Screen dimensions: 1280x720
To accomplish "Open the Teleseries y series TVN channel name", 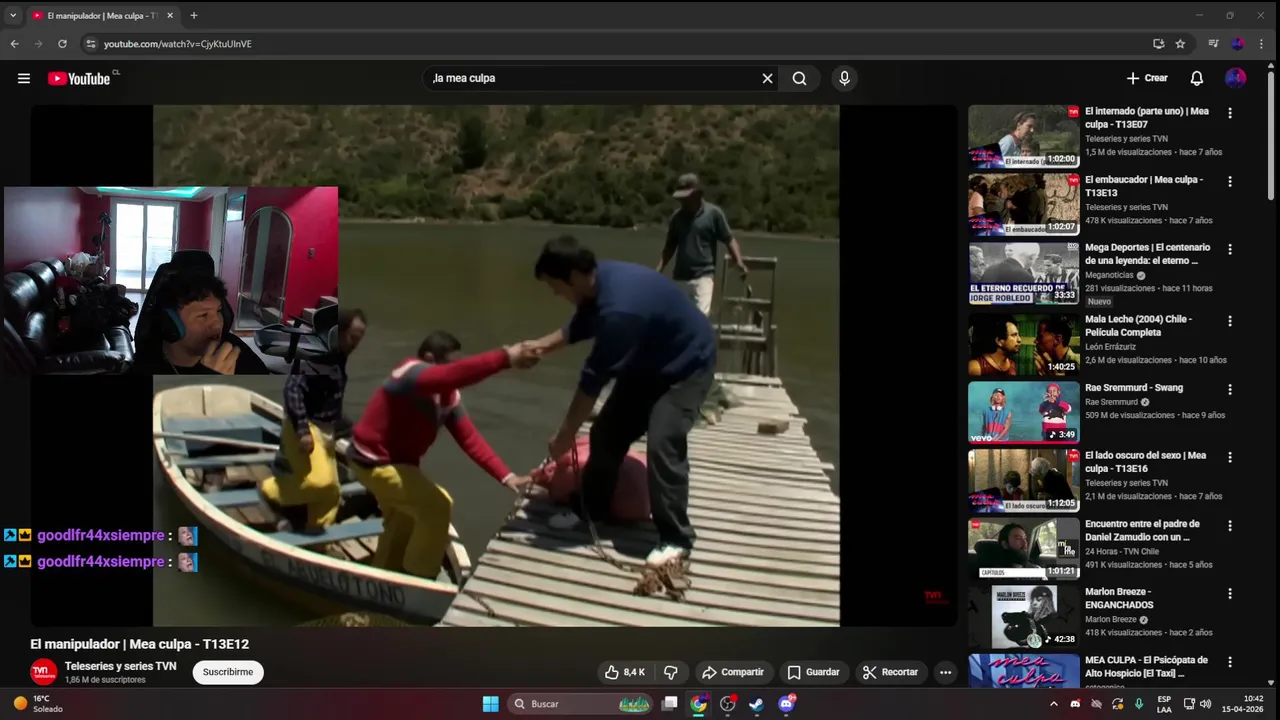I will coord(120,666).
